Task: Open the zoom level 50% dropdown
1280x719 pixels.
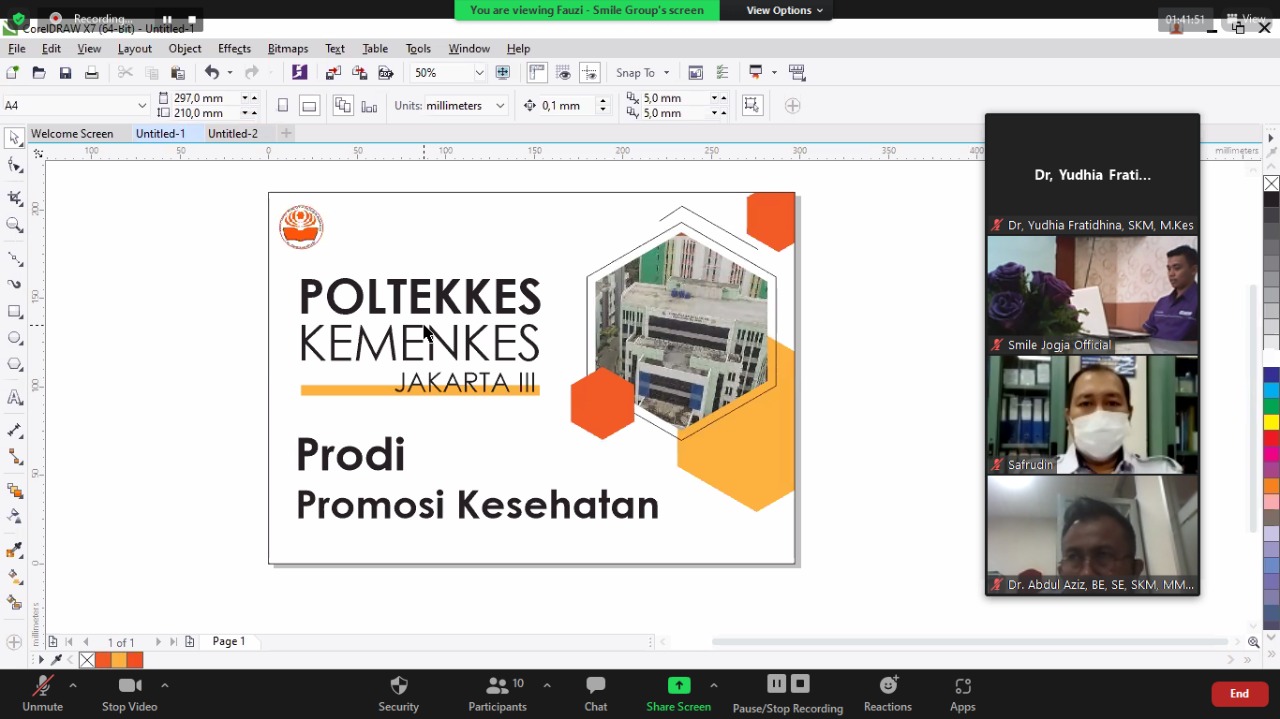Action: [479, 73]
